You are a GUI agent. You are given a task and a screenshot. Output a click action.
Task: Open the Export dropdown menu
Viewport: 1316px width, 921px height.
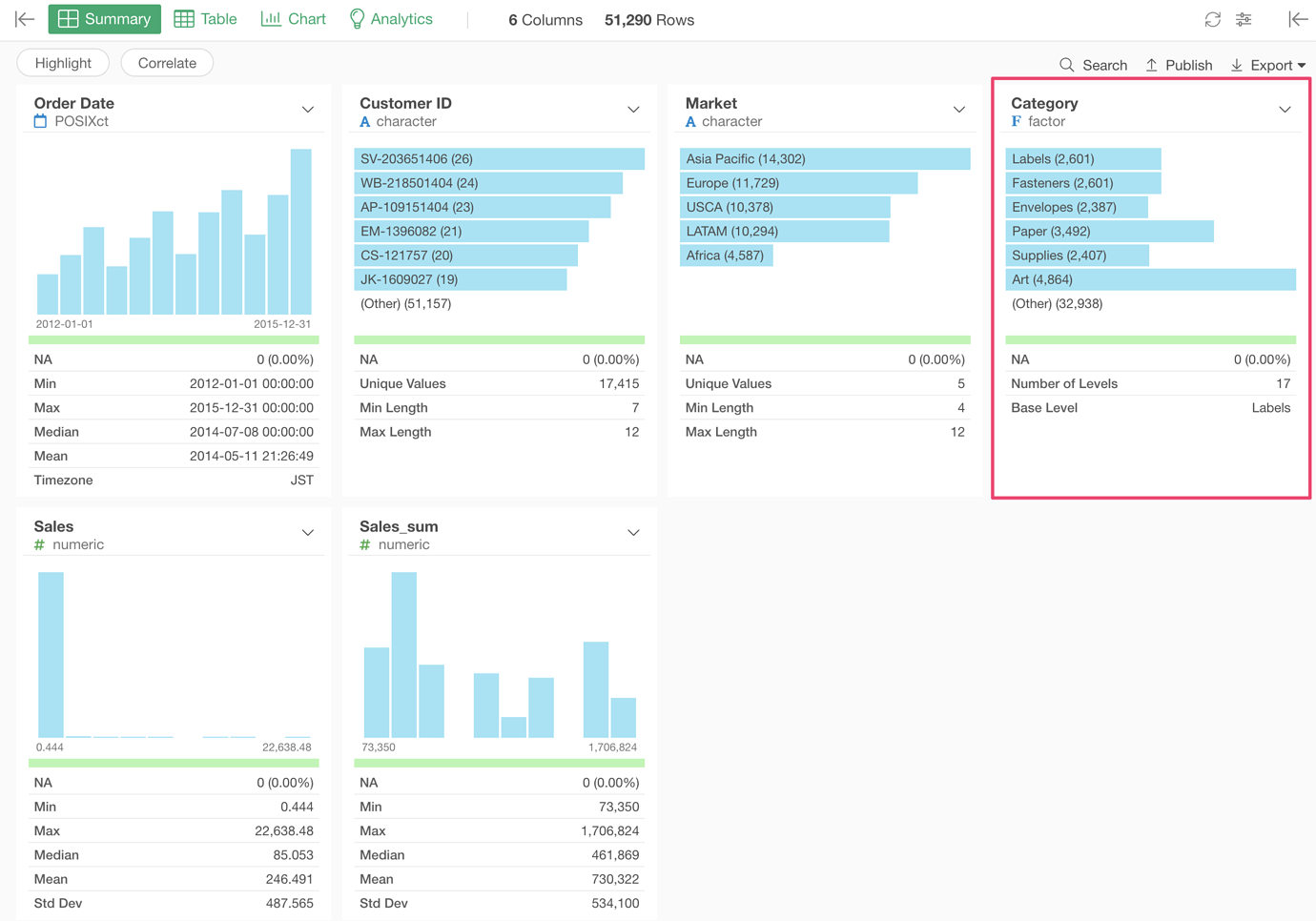click(x=1268, y=65)
